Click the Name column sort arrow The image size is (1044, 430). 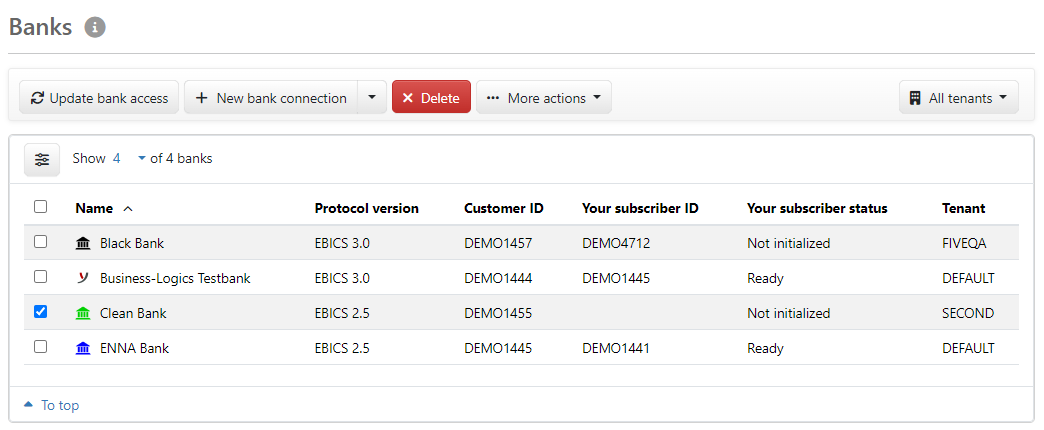[127, 209]
